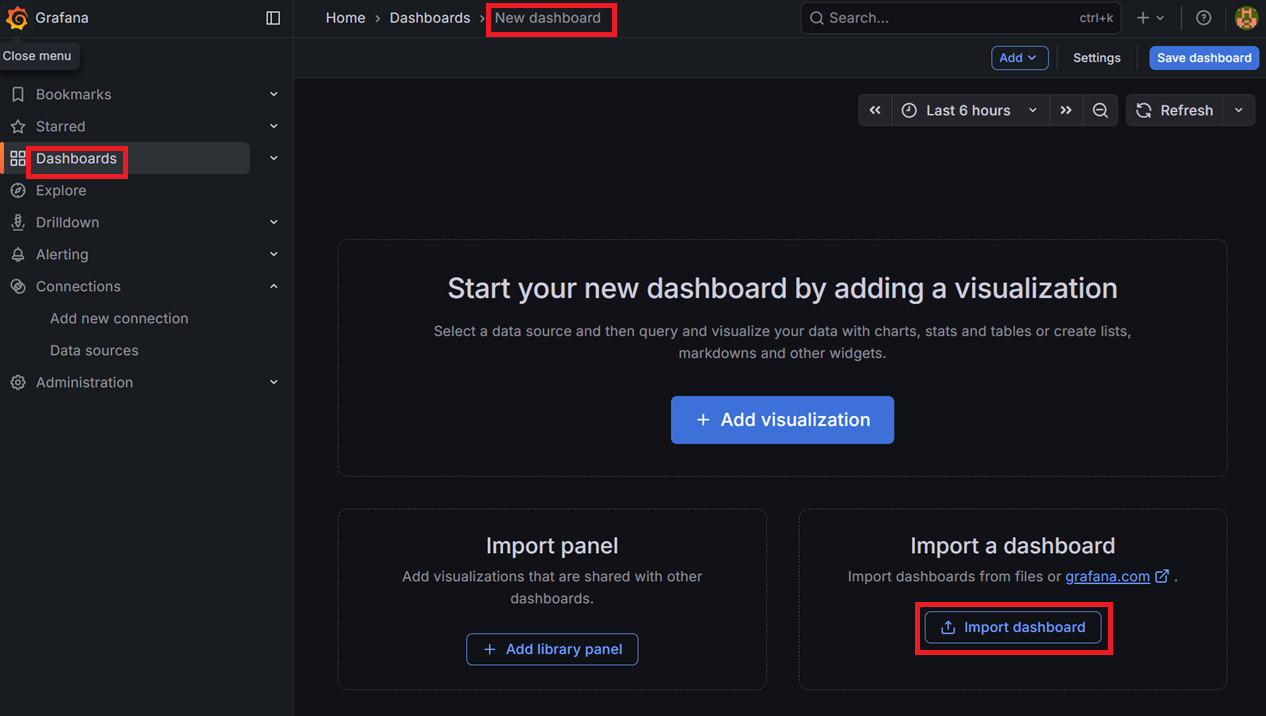Go to Home breadcrumb
The width and height of the screenshot is (1266, 716).
[345, 18]
